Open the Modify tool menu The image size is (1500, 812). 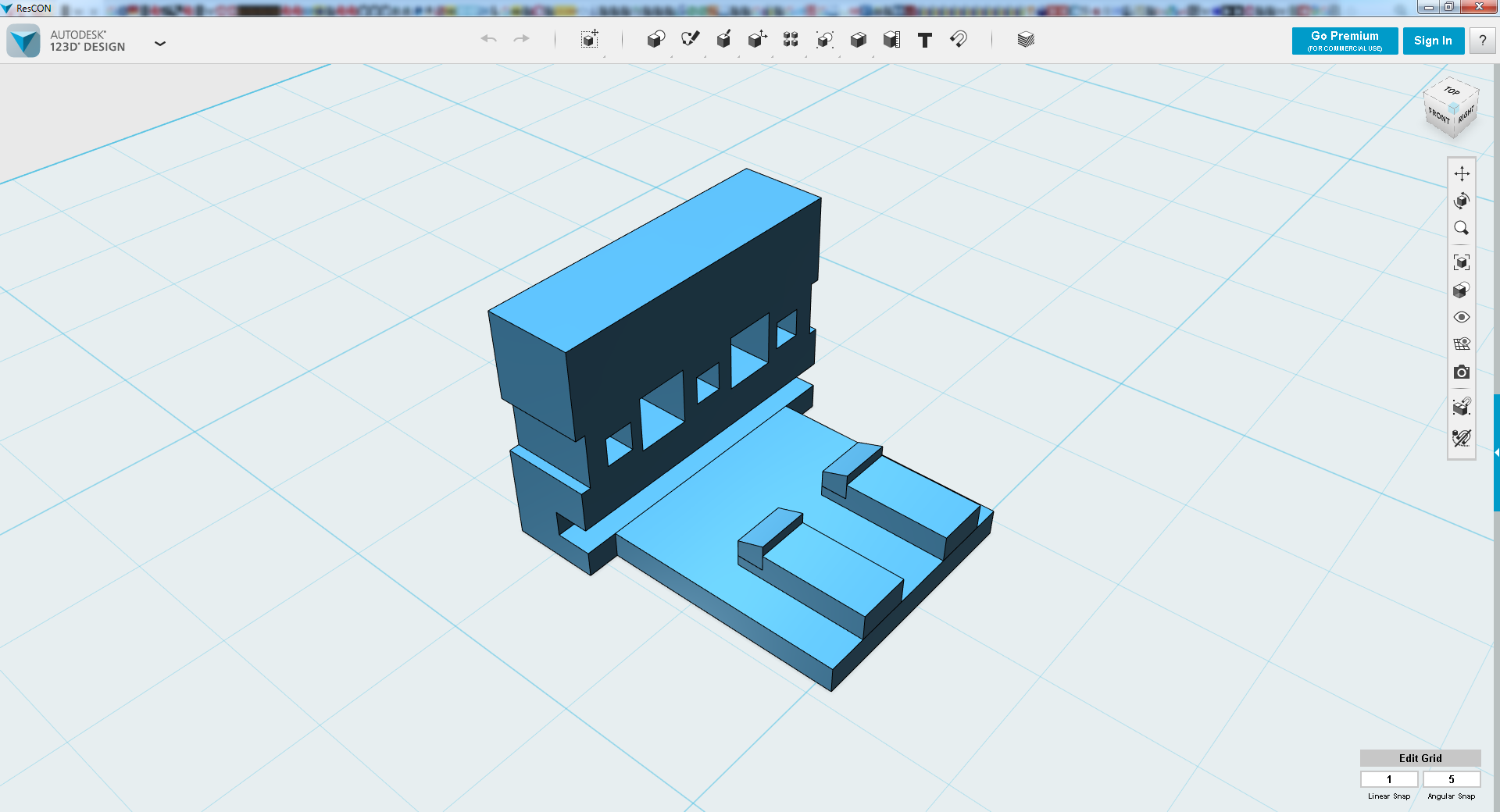point(757,39)
